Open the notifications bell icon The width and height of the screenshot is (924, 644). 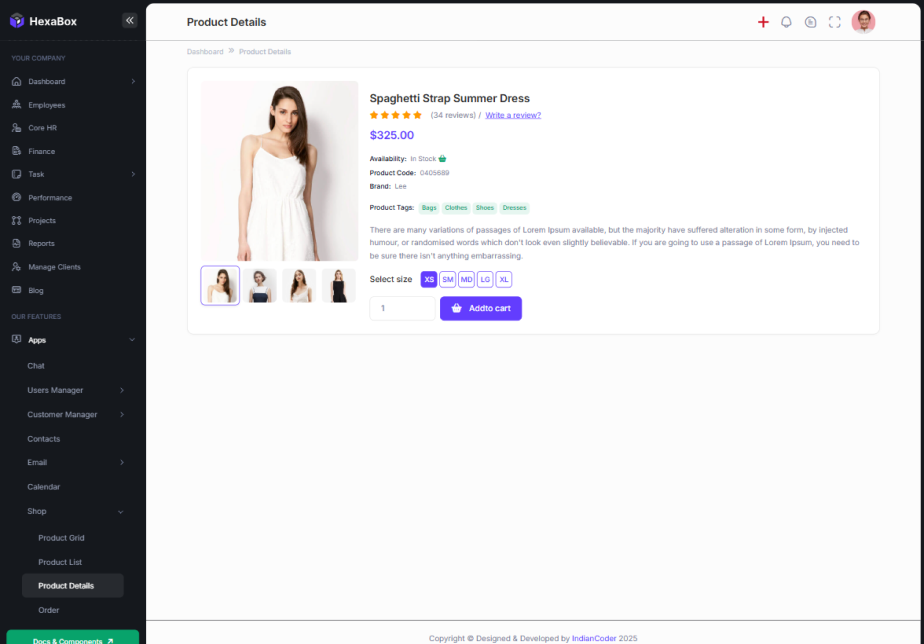click(x=786, y=22)
